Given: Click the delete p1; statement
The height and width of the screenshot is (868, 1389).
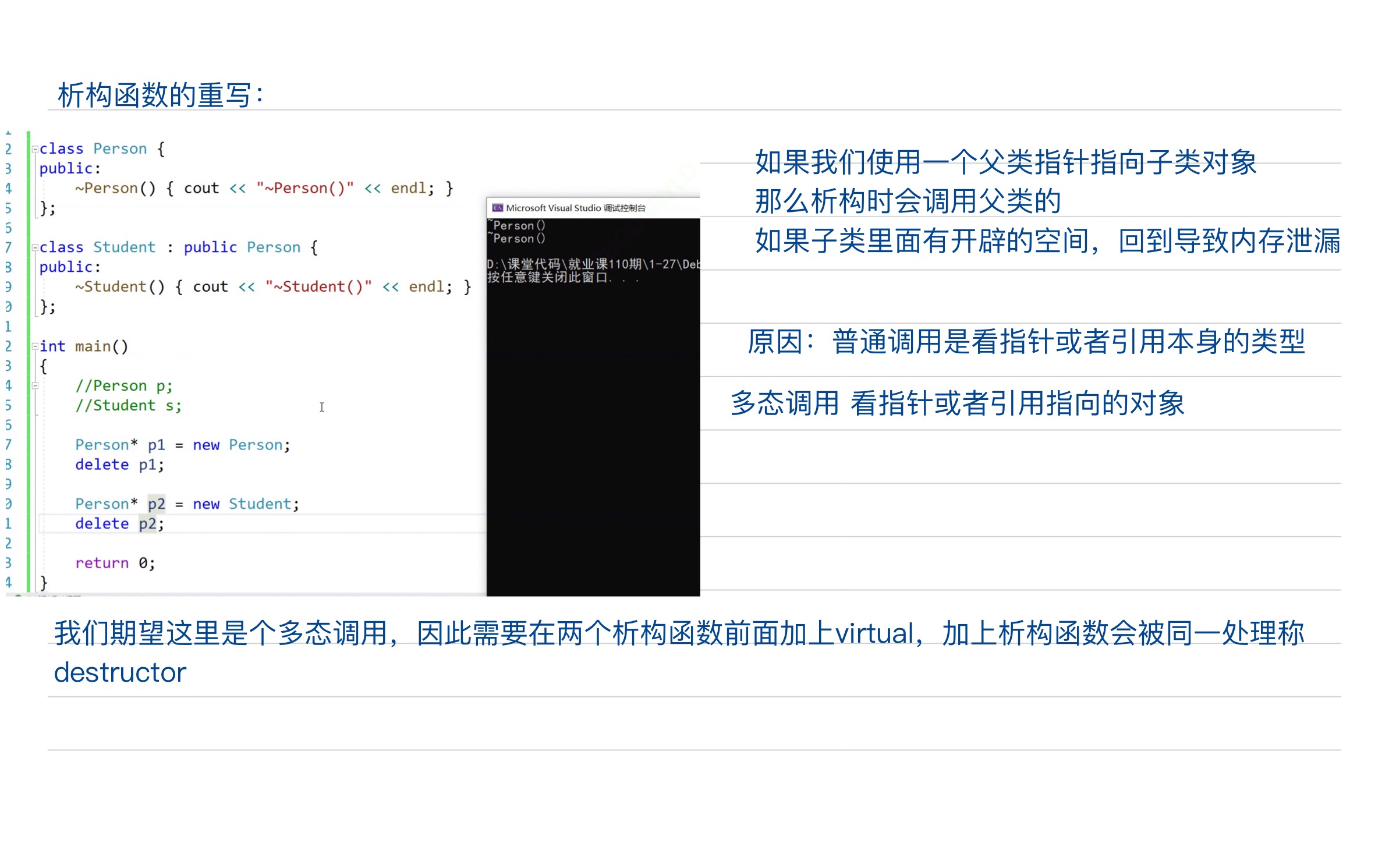Looking at the screenshot, I should tap(119, 465).
